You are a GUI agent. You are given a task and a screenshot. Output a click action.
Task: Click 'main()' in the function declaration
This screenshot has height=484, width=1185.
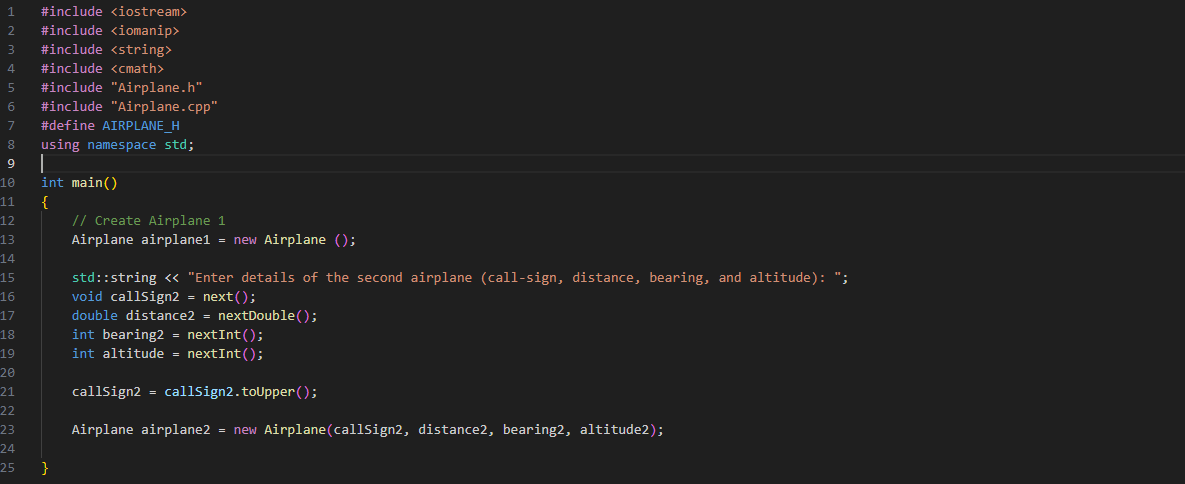point(94,182)
